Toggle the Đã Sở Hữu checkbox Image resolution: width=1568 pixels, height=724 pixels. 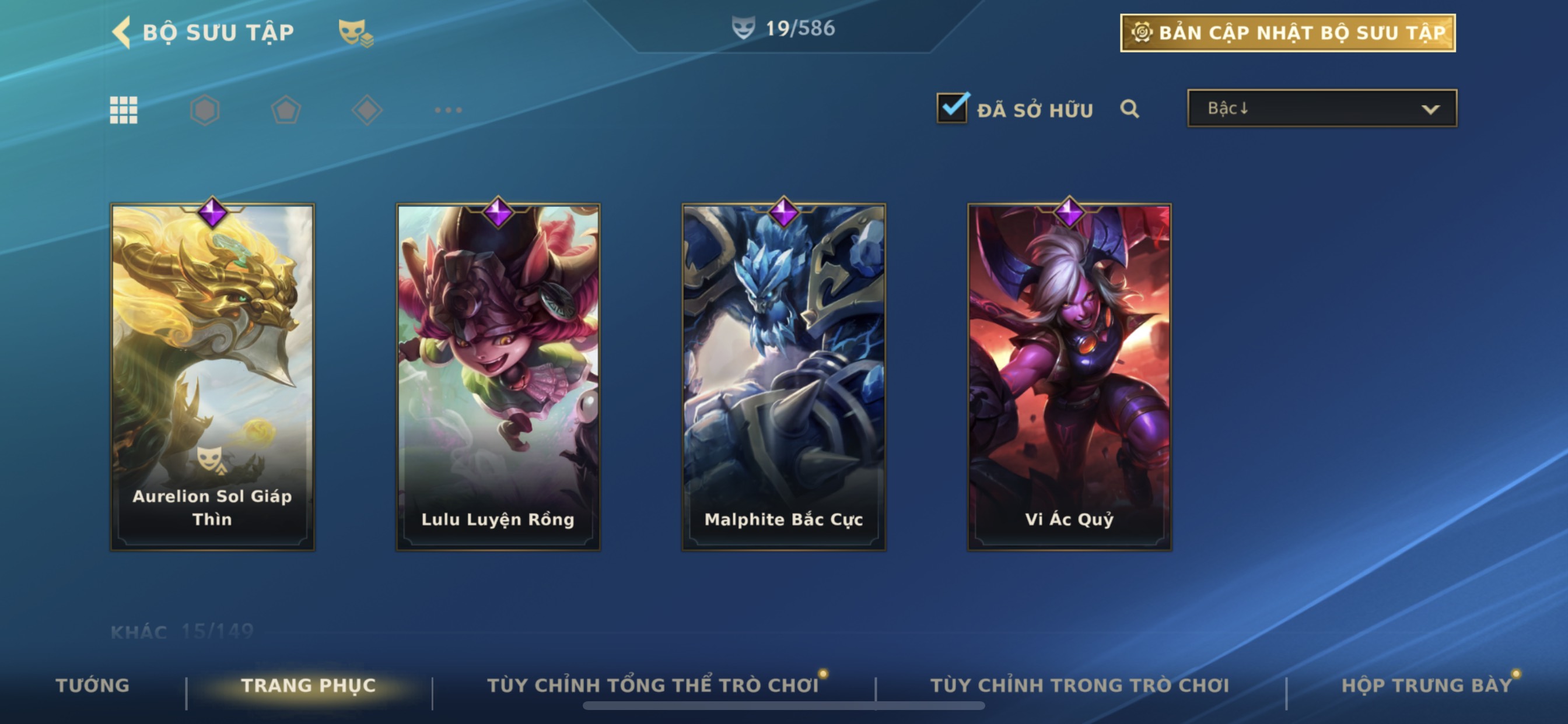click(x=952, y=108)
